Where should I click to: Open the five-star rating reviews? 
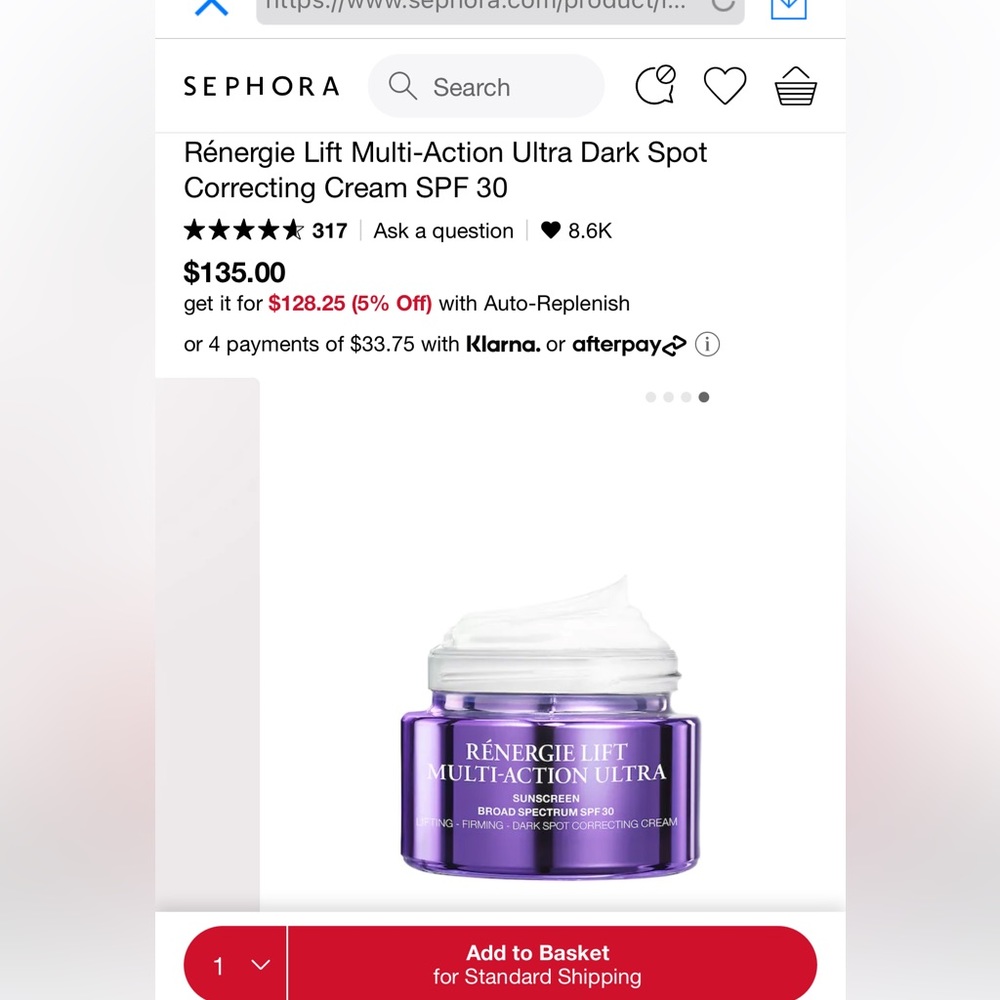pyautogui.click(x=265, y=230)
